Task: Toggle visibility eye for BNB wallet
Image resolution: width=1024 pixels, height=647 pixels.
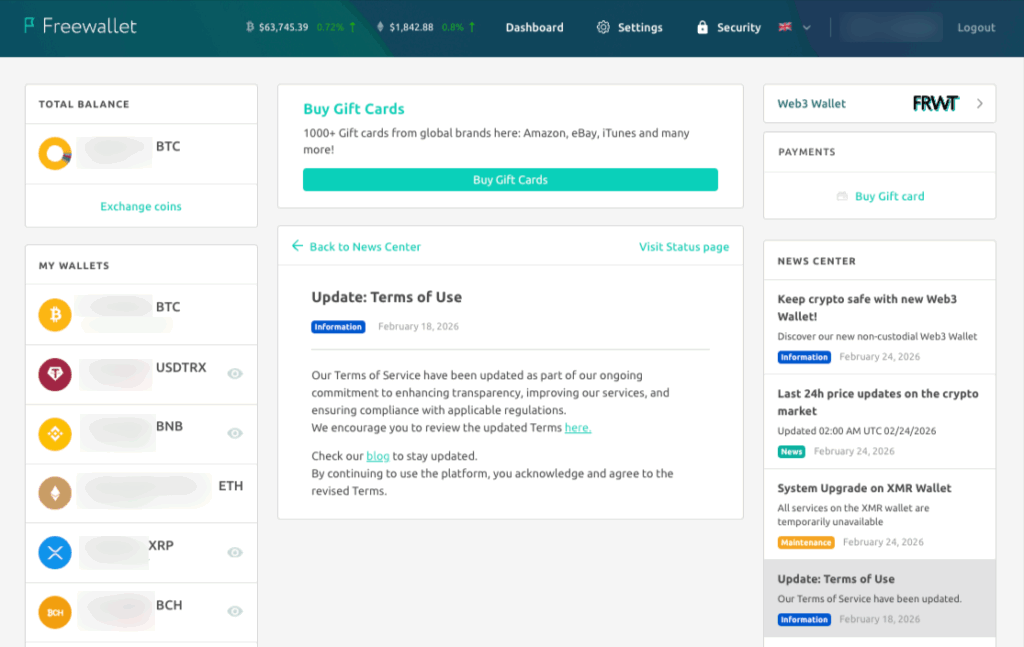Action: [x=235, y=433]
